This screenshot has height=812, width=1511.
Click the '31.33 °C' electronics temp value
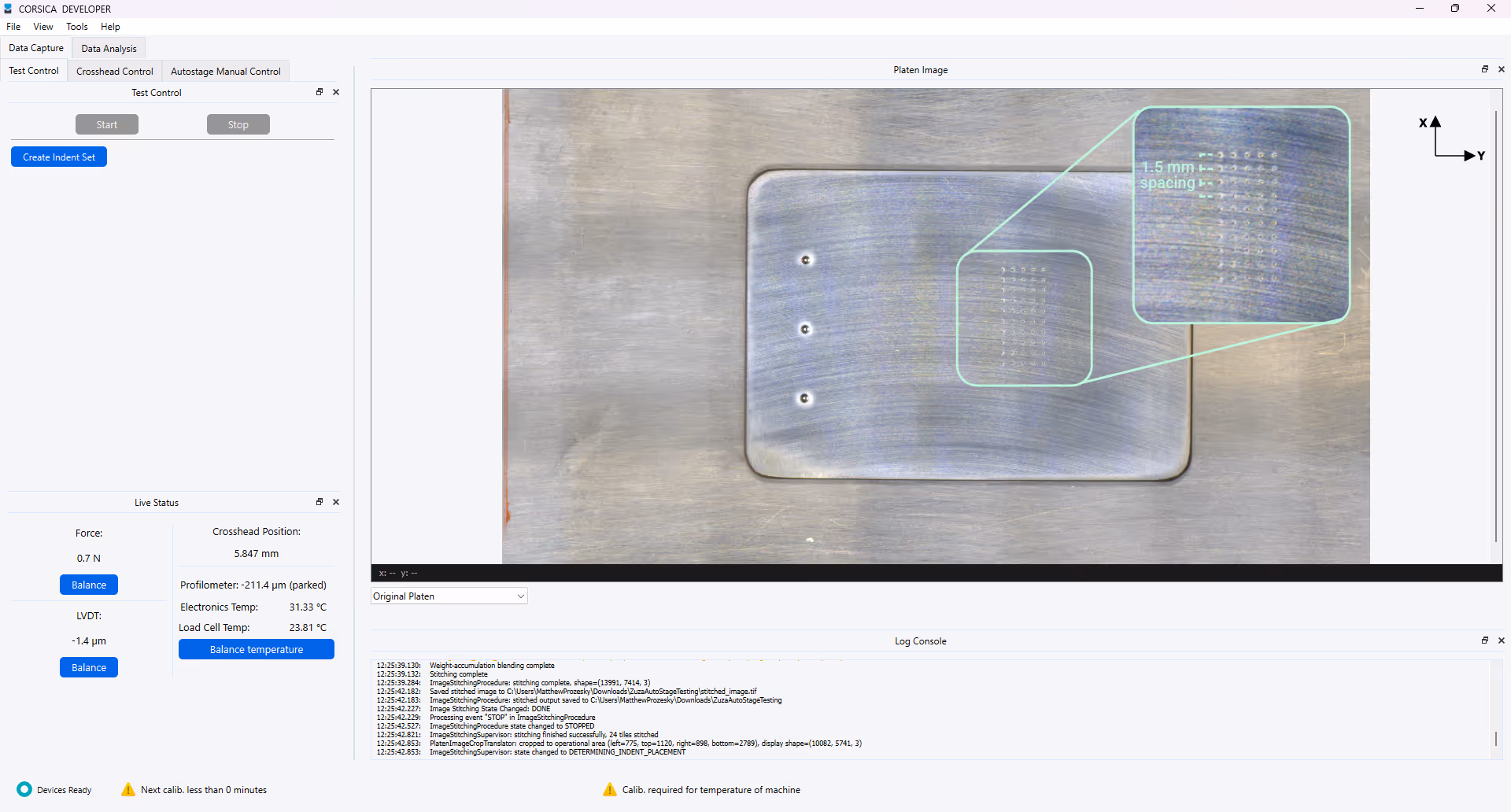point(308,607)
